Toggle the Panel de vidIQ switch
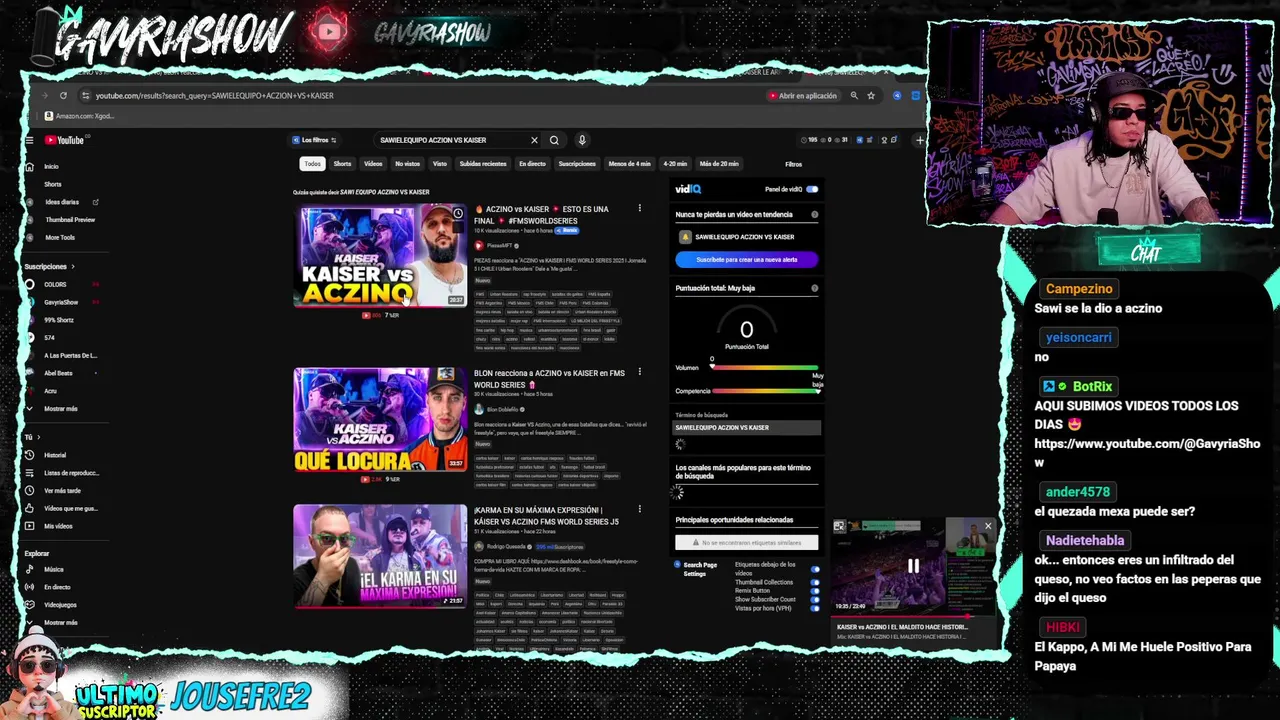 812,189
